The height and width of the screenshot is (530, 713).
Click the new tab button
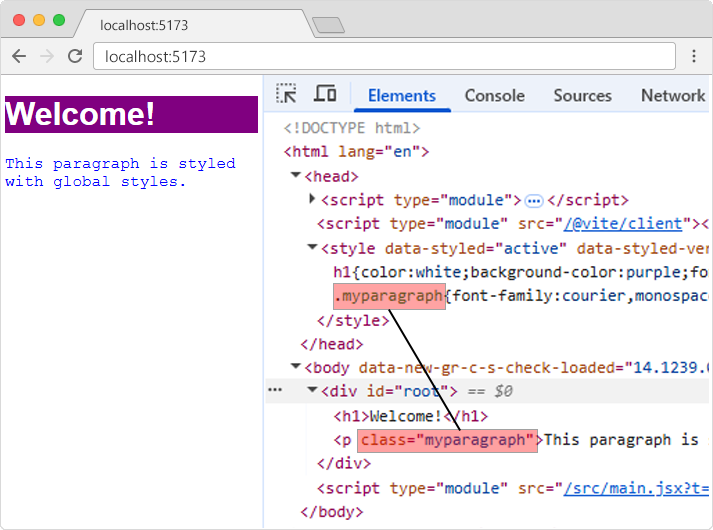pyautogui.click(x=327, y=25)
